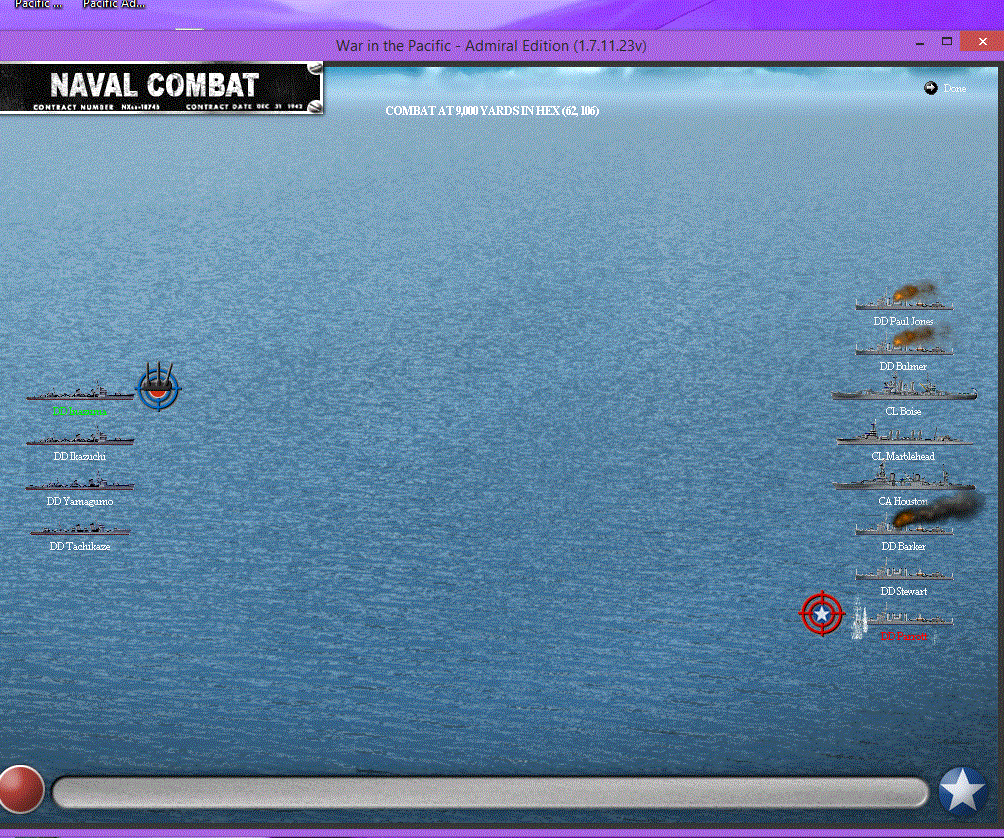Click the Allied white star emblem
The height and width of the screenshot is (838, 1004).
pyautogui.click(x=962, y=791)
